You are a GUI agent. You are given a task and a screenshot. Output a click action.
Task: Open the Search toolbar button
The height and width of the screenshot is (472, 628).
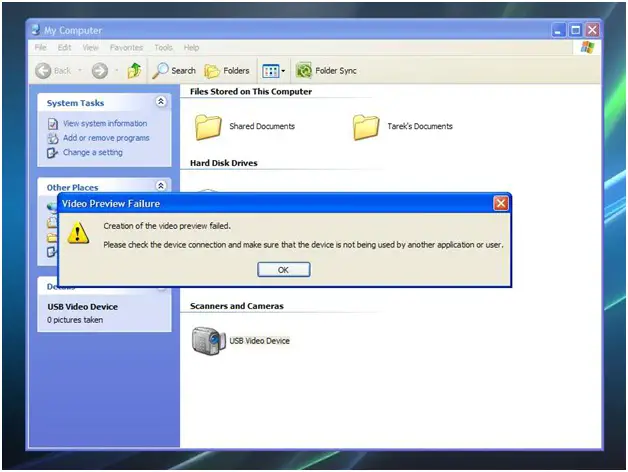pyautogui.click(x=174, y=71)
